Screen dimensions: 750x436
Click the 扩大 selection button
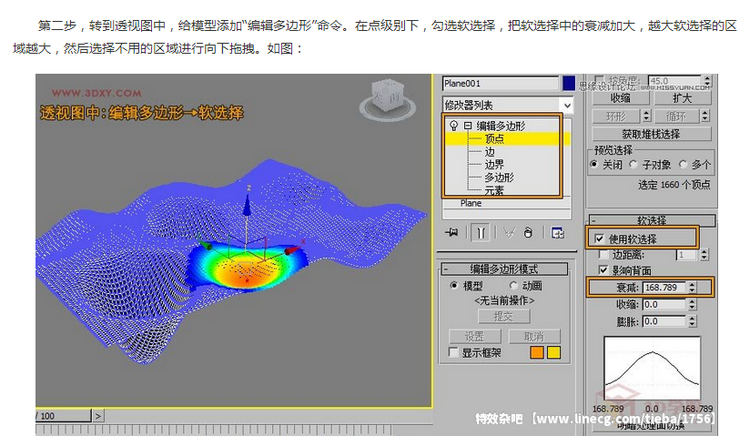[682, 98]
